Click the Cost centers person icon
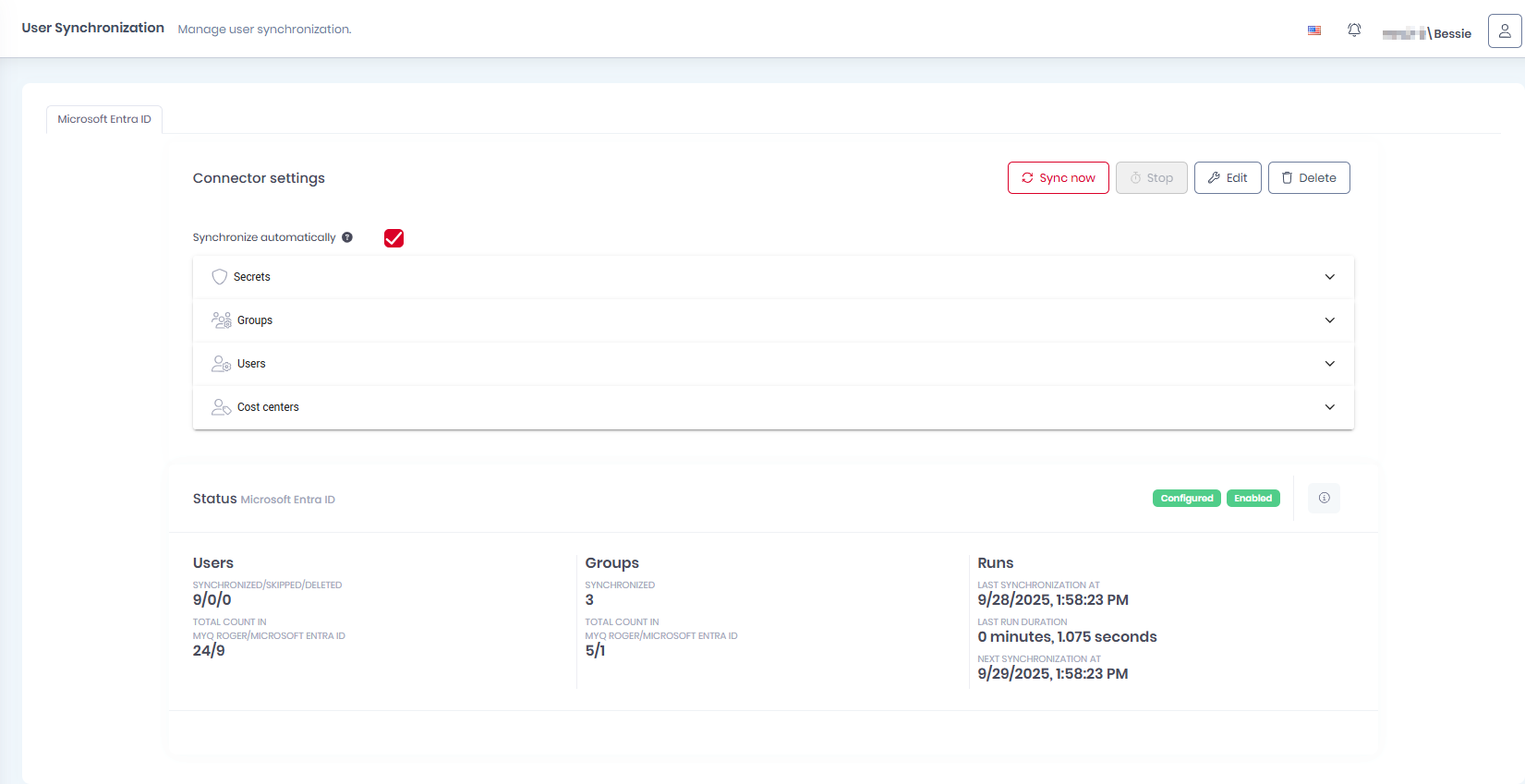1525x784 pixels. (x=221, y=407)
